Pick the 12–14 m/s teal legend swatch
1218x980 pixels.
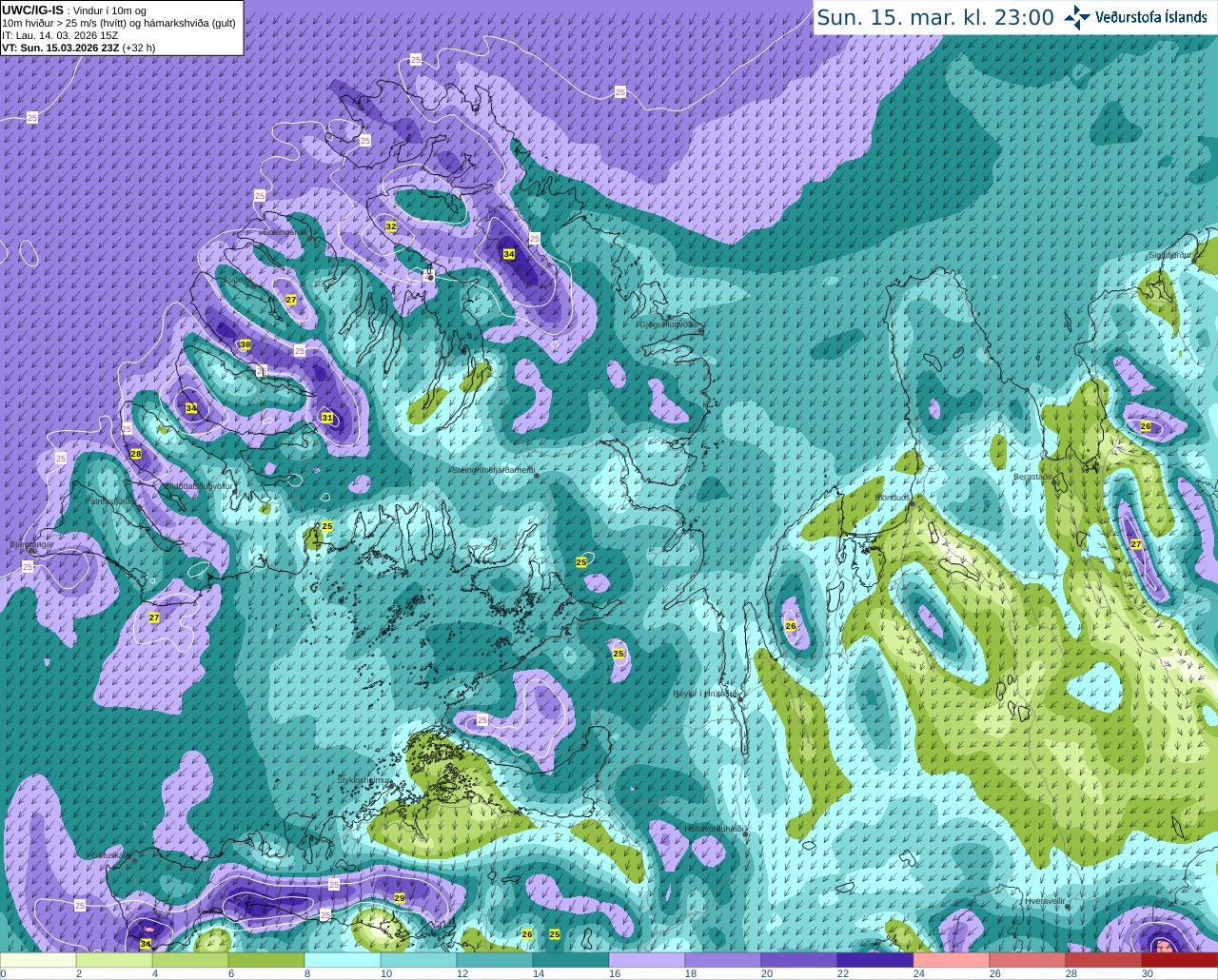(495, 960)
